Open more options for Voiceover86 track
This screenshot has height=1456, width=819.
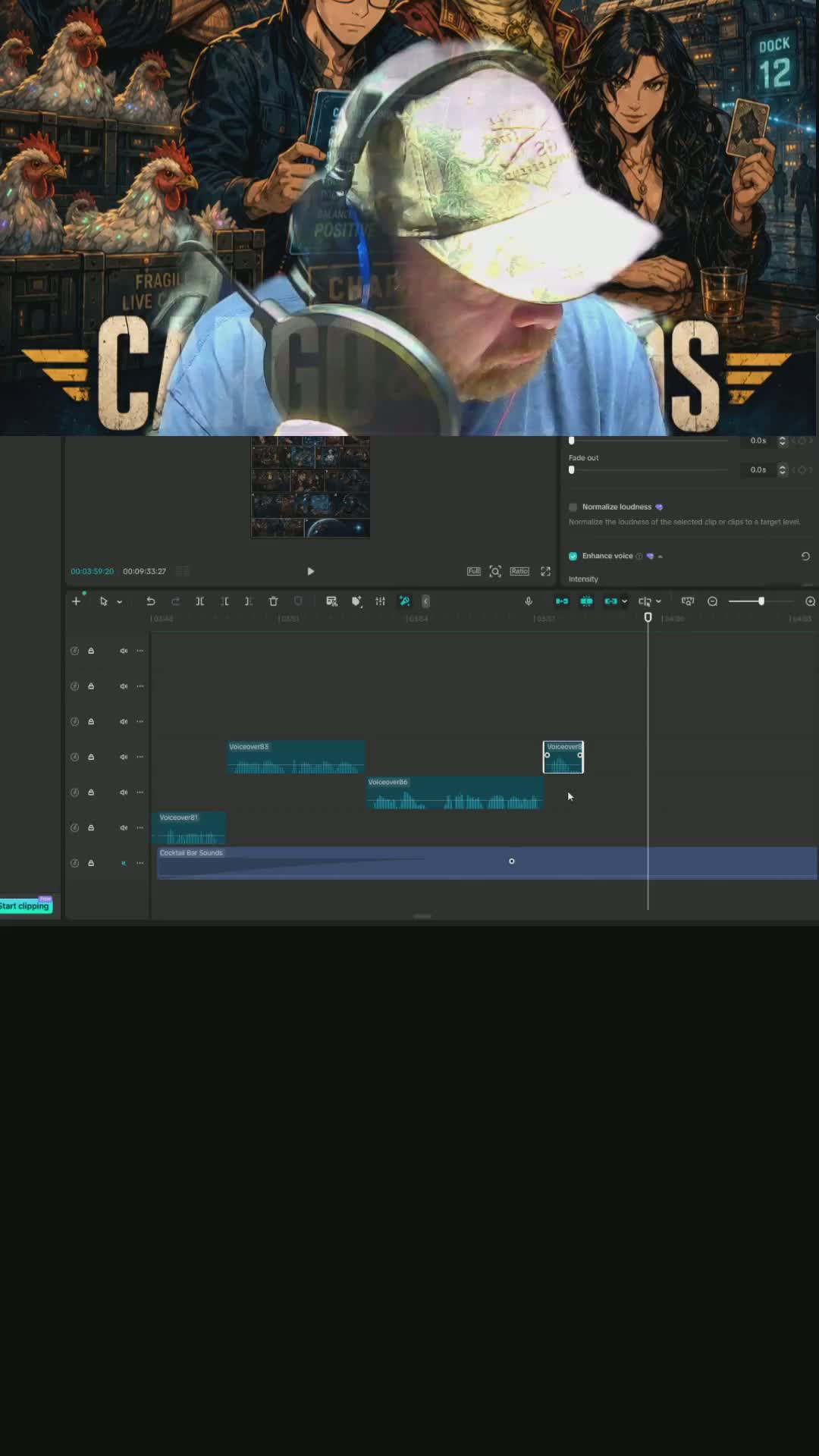click(x=140, y=792)
